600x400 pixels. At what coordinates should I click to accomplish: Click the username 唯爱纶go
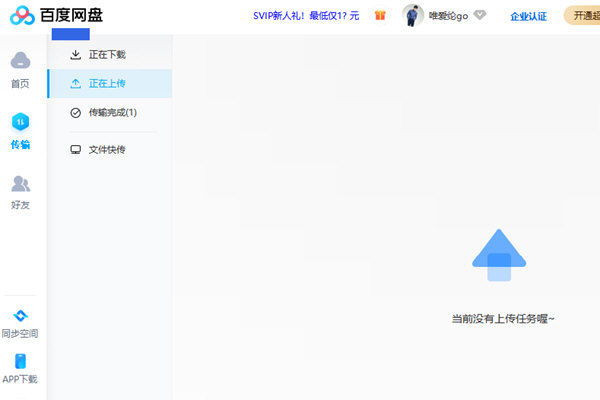pos(448,16)
